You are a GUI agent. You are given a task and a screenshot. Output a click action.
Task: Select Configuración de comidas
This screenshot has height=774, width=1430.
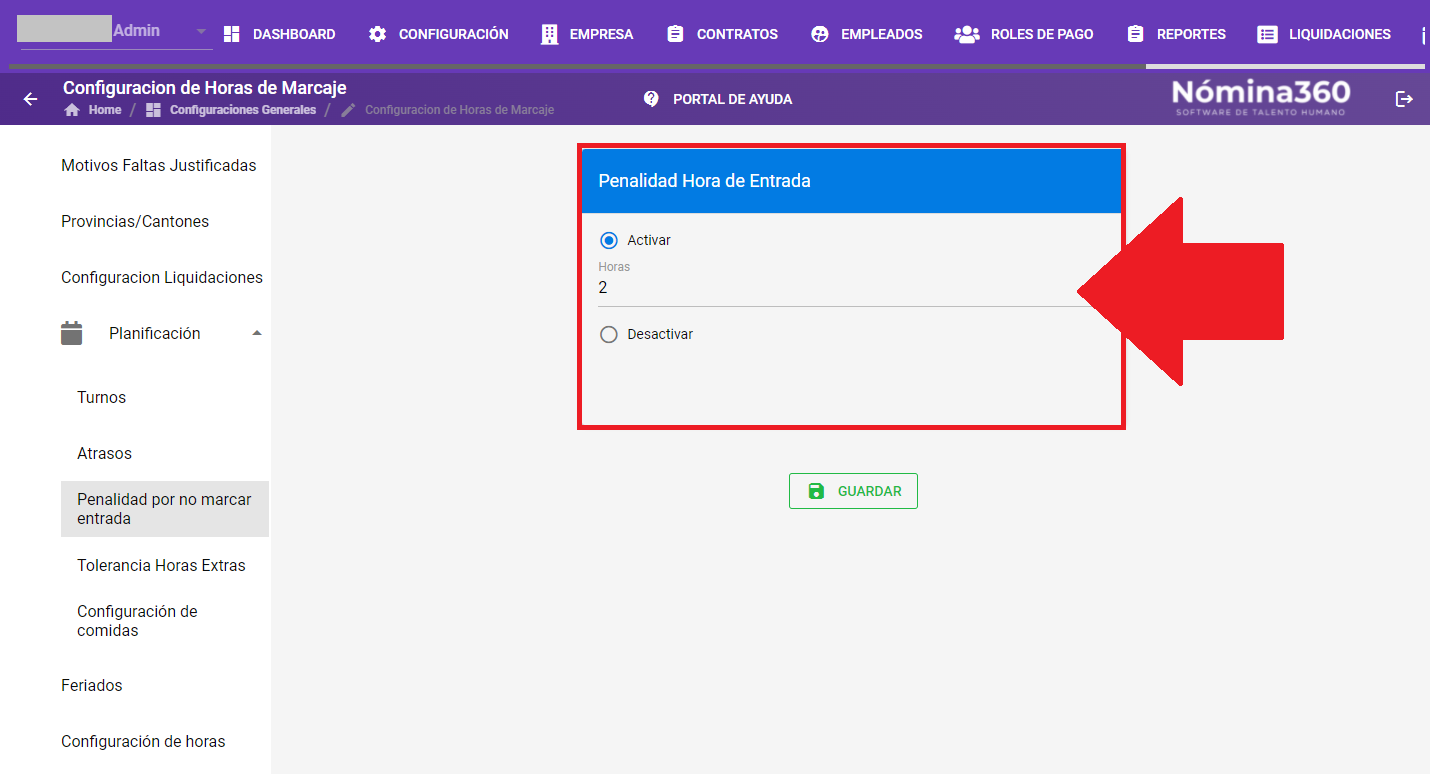(x=135, y=621)
